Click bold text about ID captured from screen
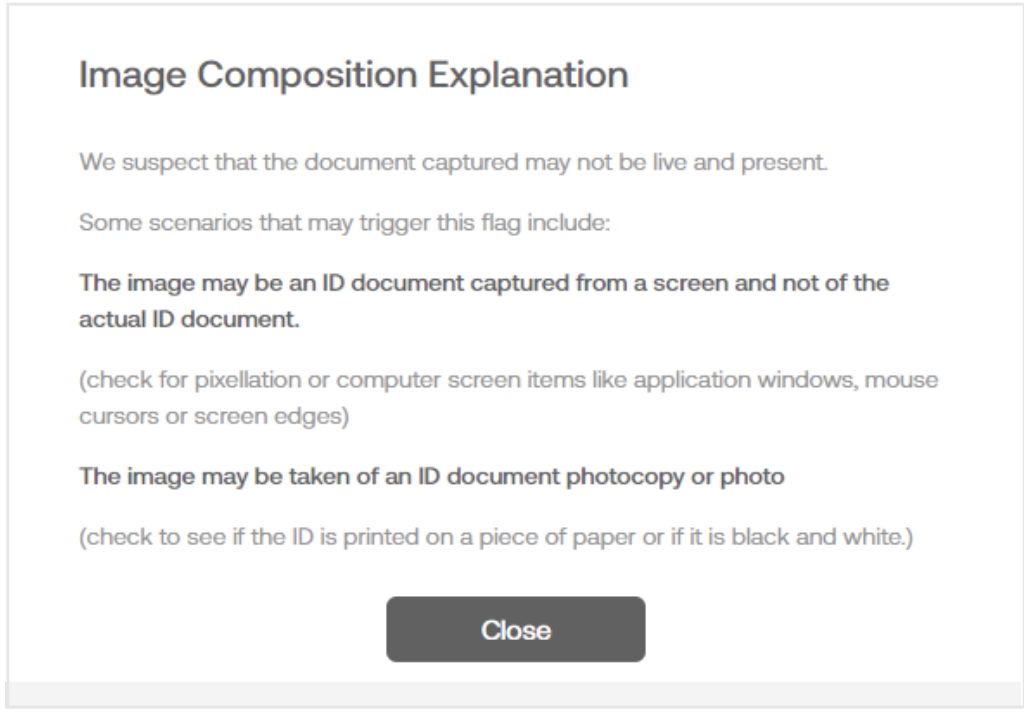 coord(484,283)
